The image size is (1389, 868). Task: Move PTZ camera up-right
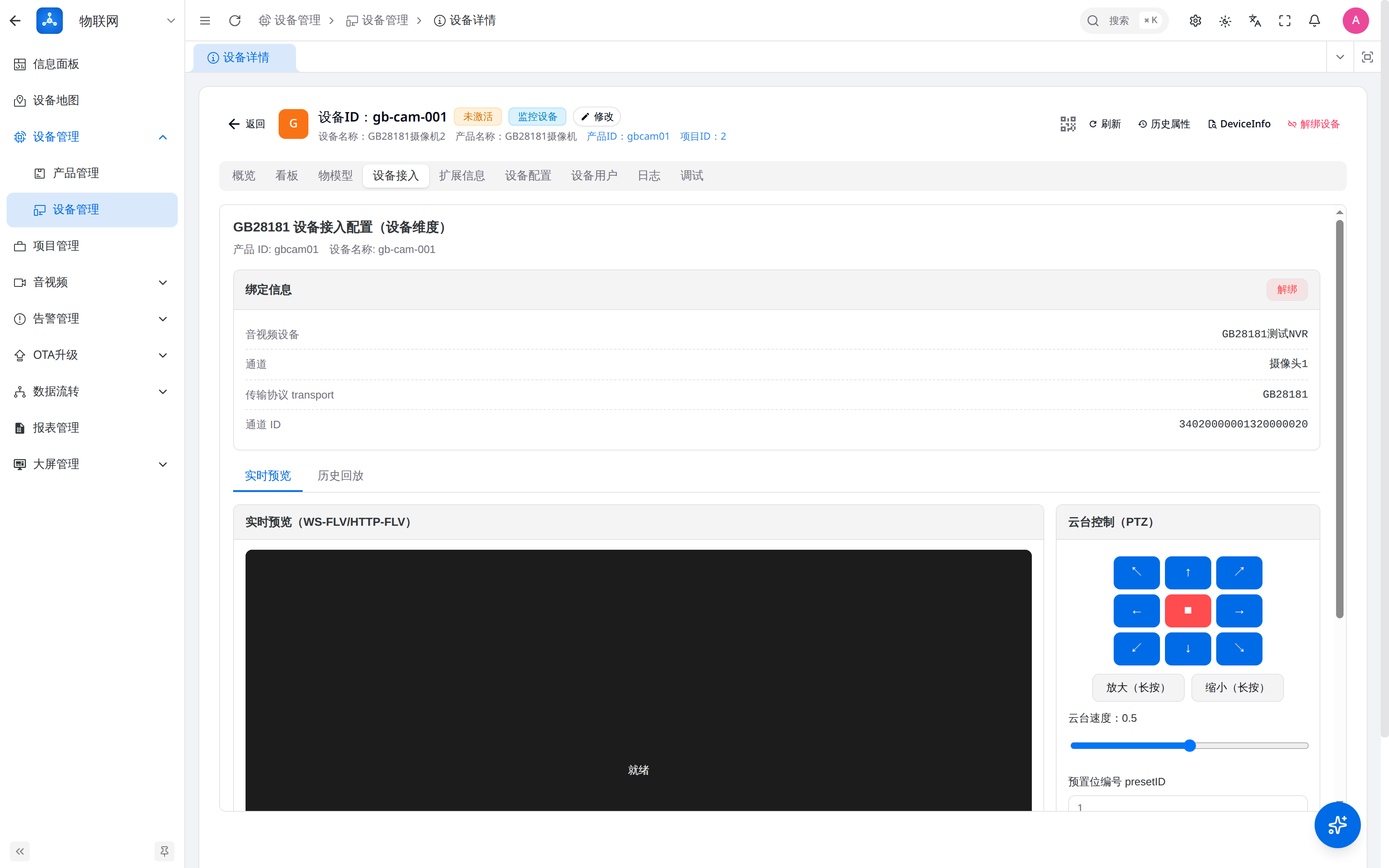(x=1239, y=572)
